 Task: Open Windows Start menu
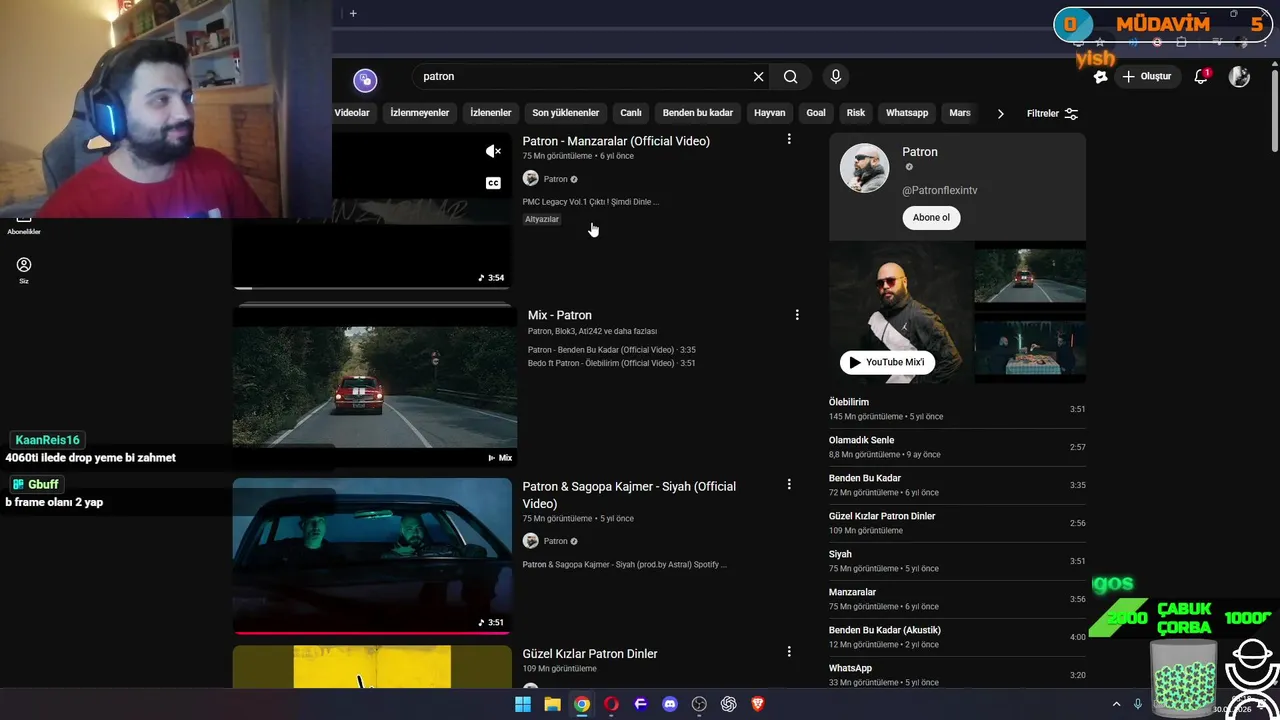[x=523, y=704]
